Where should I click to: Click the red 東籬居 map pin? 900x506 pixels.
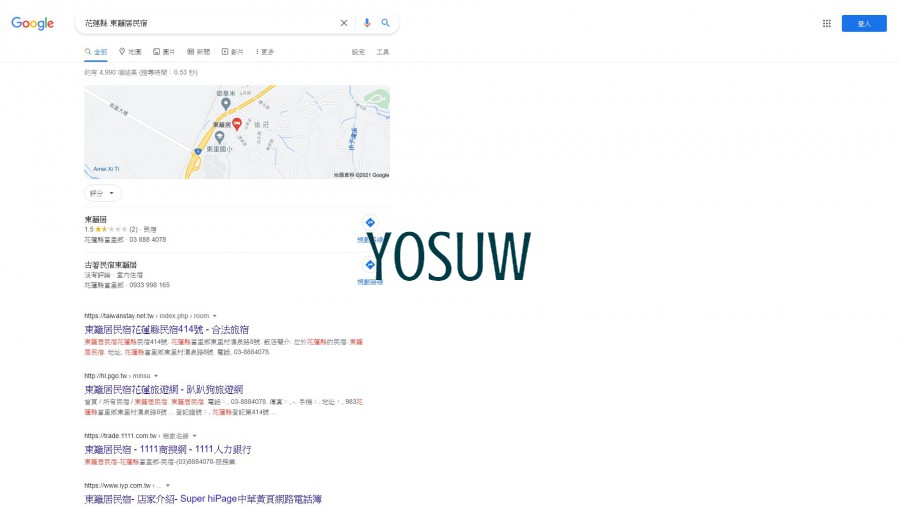click(236, 124)
